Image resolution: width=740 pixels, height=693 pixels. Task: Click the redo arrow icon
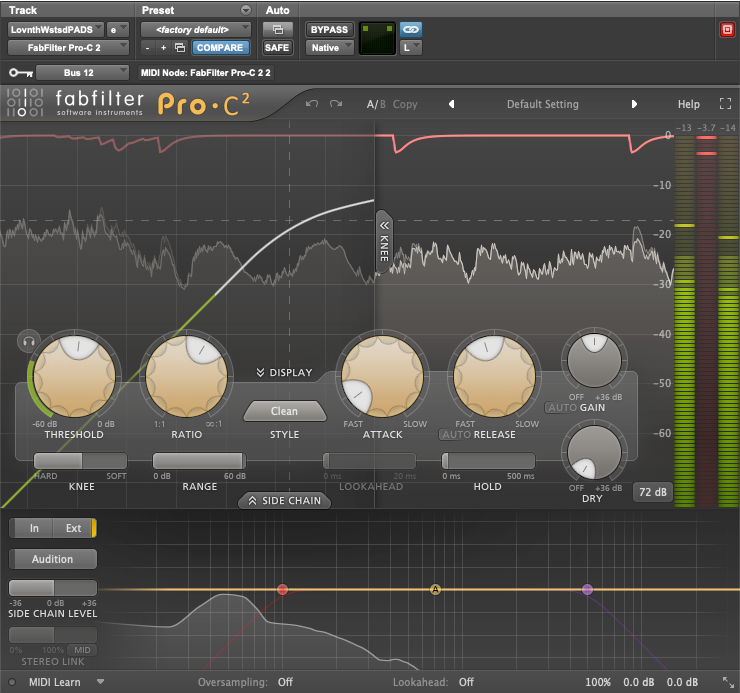(336, 103)
